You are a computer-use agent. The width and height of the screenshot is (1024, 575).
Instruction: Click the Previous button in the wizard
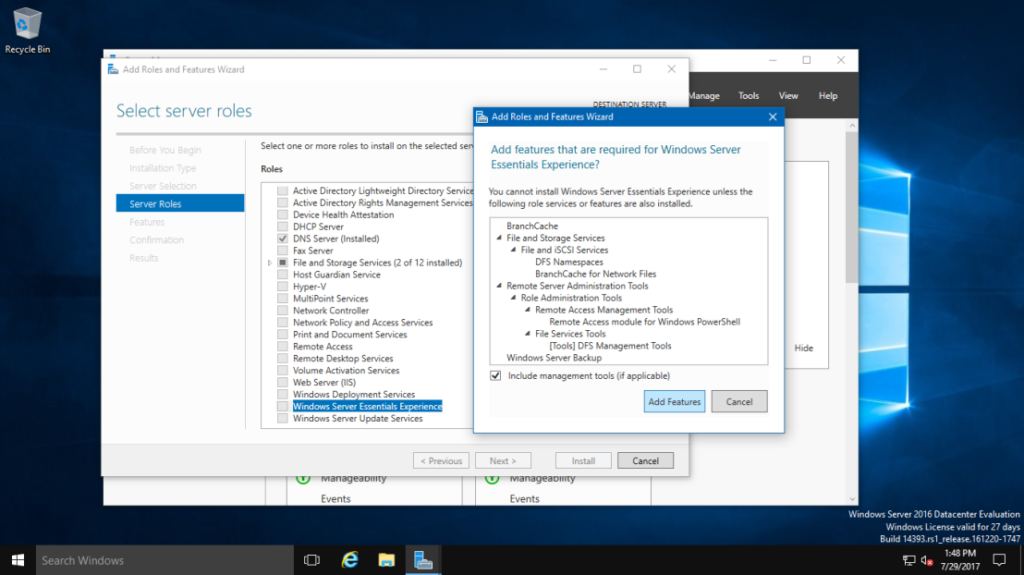coord(441,461)
